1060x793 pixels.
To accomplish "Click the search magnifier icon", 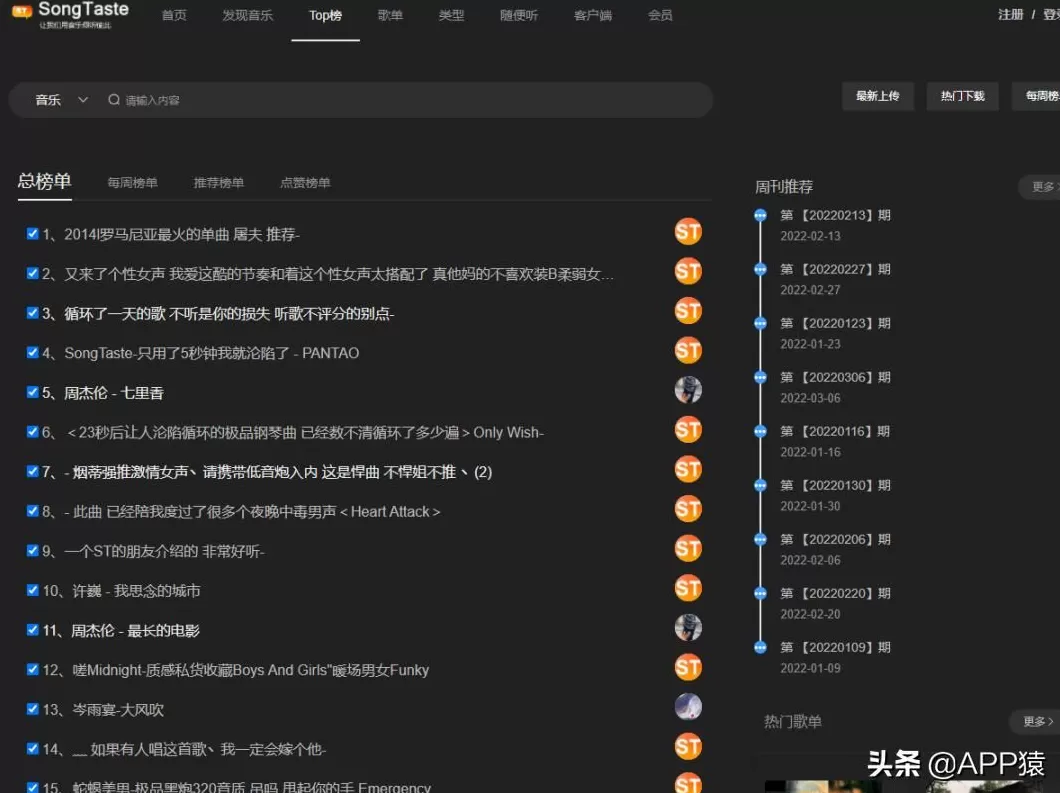I will point(114,100).
